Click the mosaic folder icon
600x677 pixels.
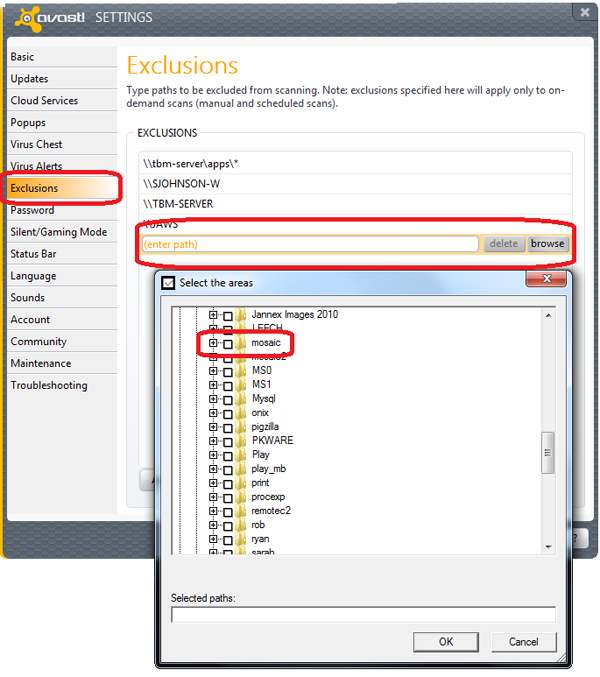pyautogui.click(x=242, y=343)
